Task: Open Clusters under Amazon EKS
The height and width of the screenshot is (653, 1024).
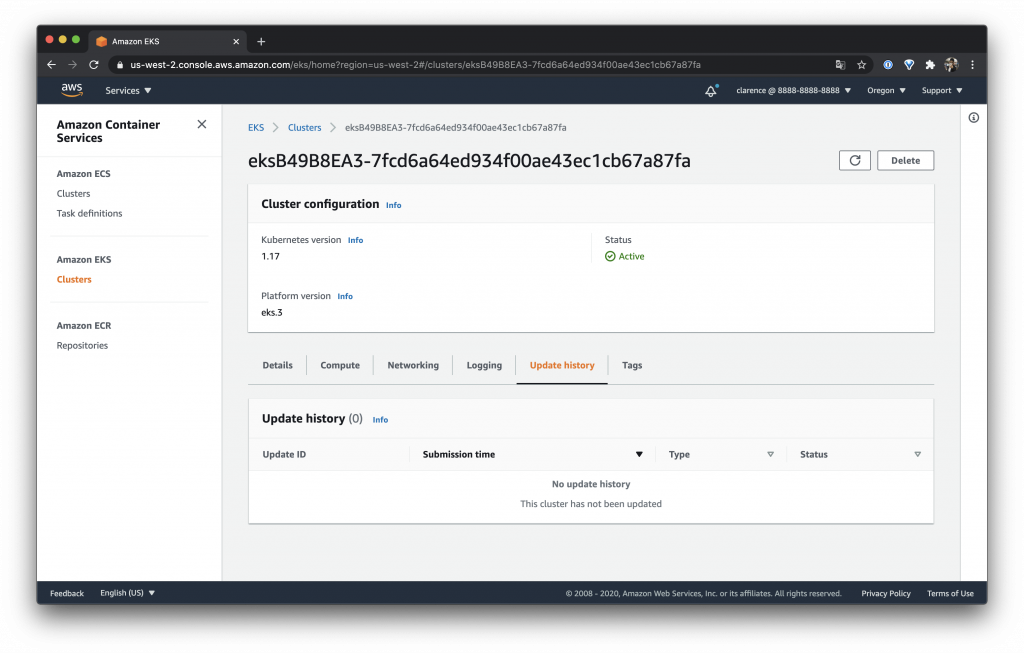Action: pyautogui.click(x=74, y=279)
